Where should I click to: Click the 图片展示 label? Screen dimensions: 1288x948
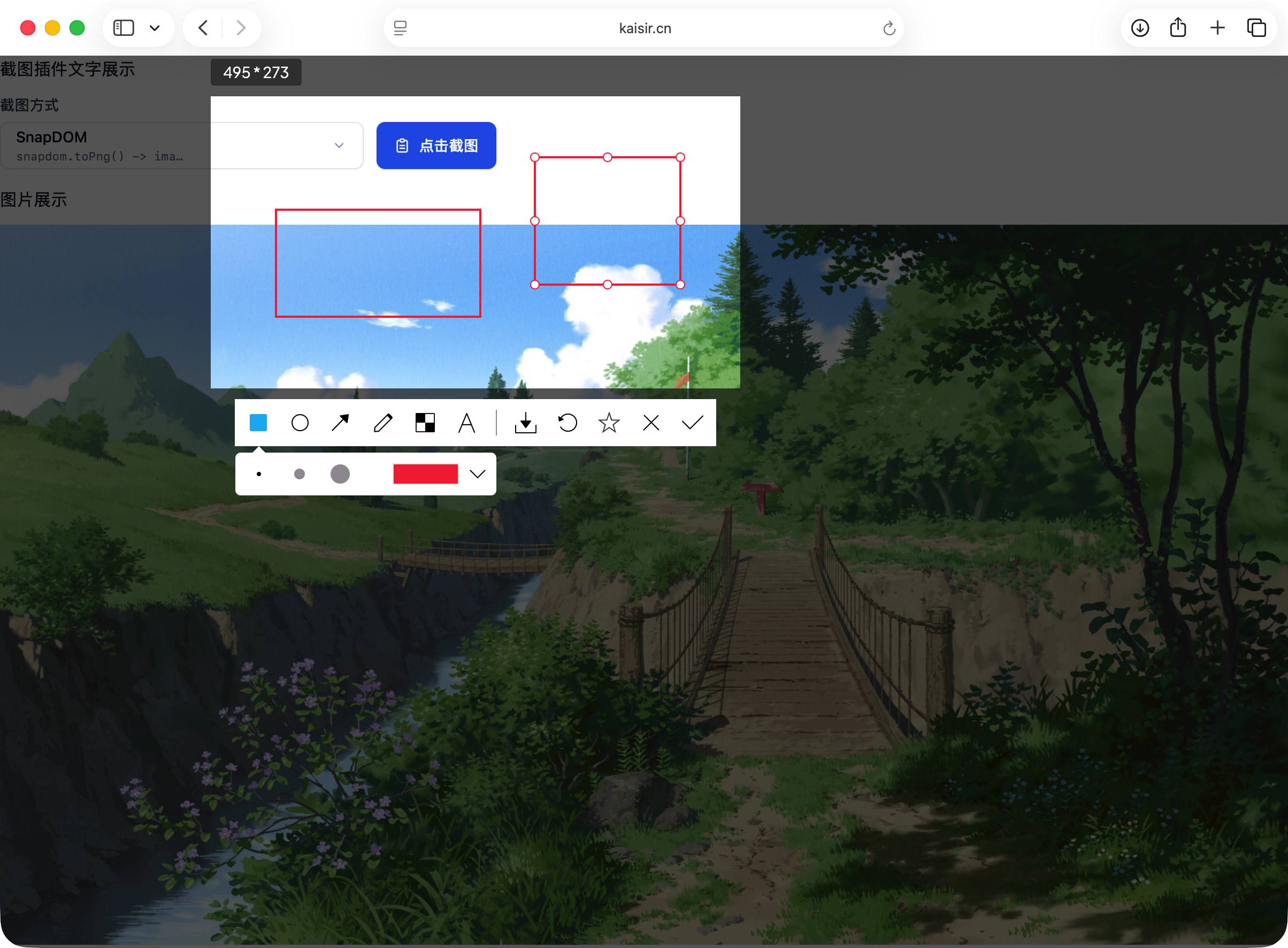(34, 200)
